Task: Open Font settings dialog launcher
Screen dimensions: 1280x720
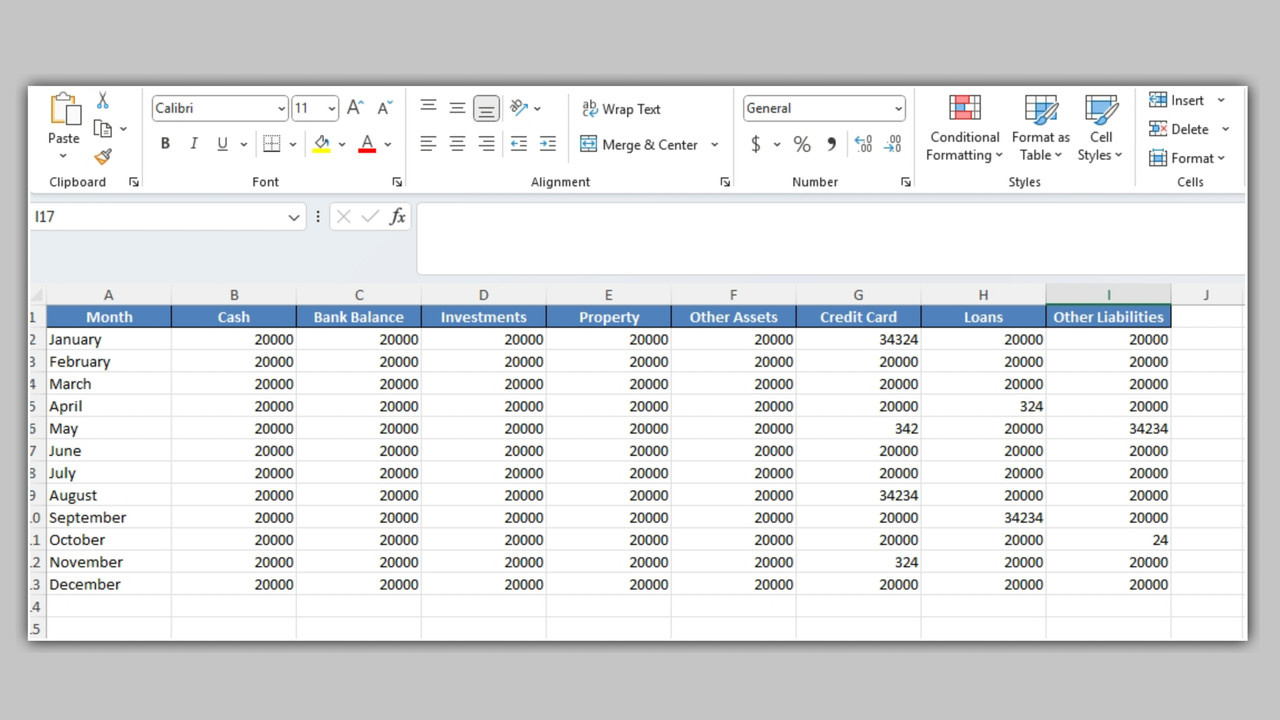Action: point(397,182)
